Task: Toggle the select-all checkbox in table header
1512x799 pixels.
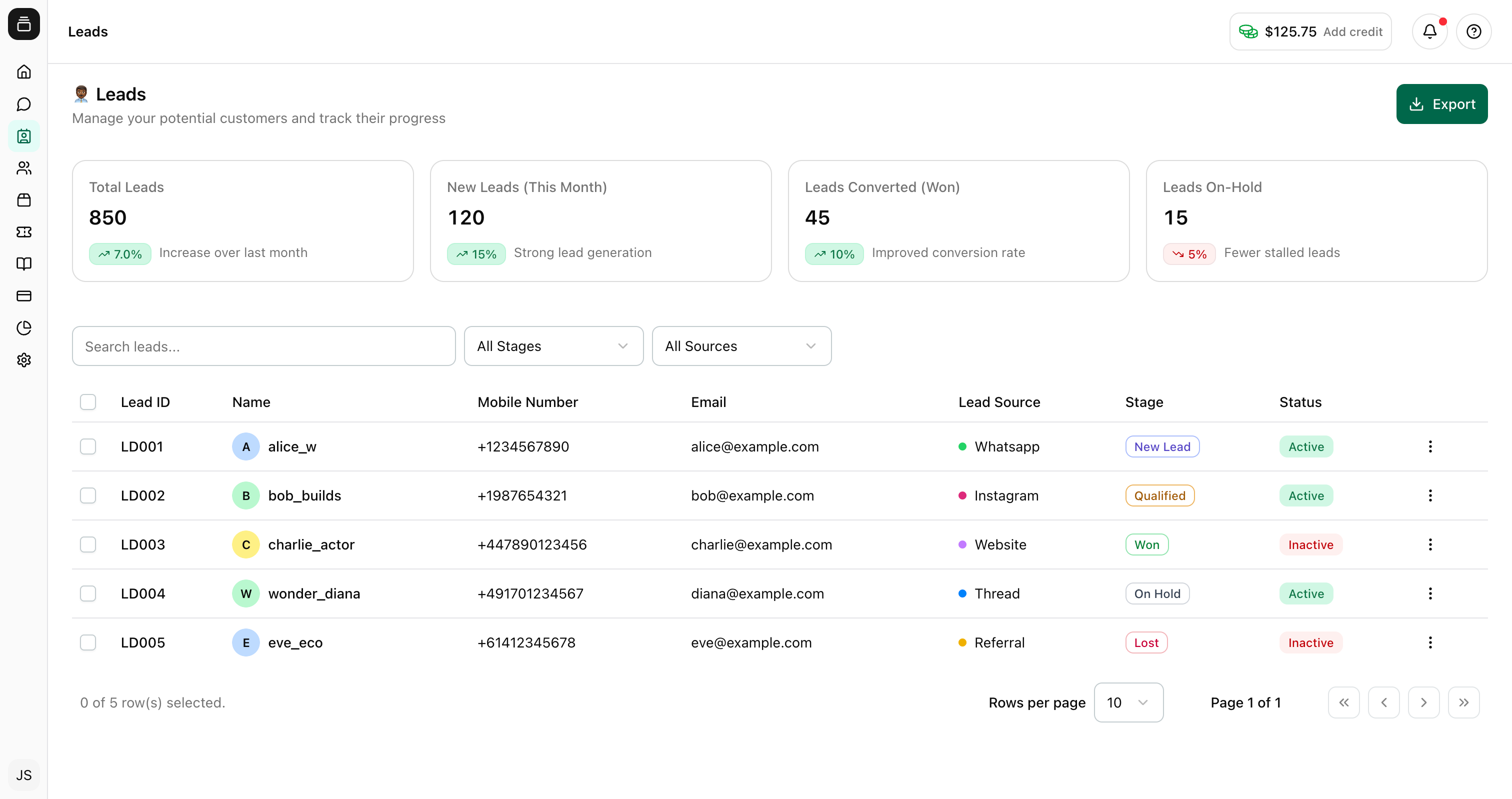Action: click(x=88, y=402)
